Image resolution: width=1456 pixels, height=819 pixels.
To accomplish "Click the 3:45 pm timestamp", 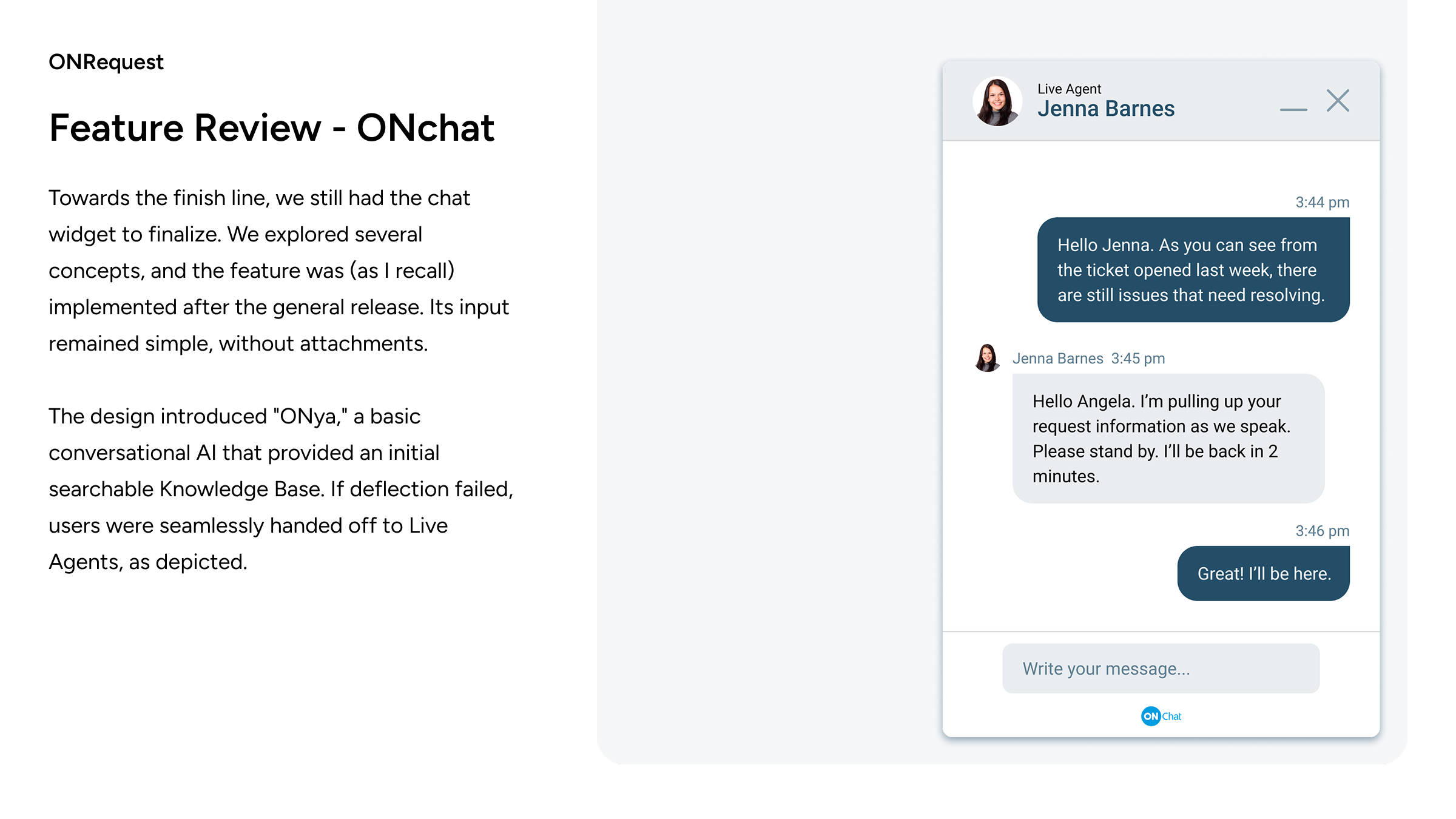I will (x=1137, y=359).
